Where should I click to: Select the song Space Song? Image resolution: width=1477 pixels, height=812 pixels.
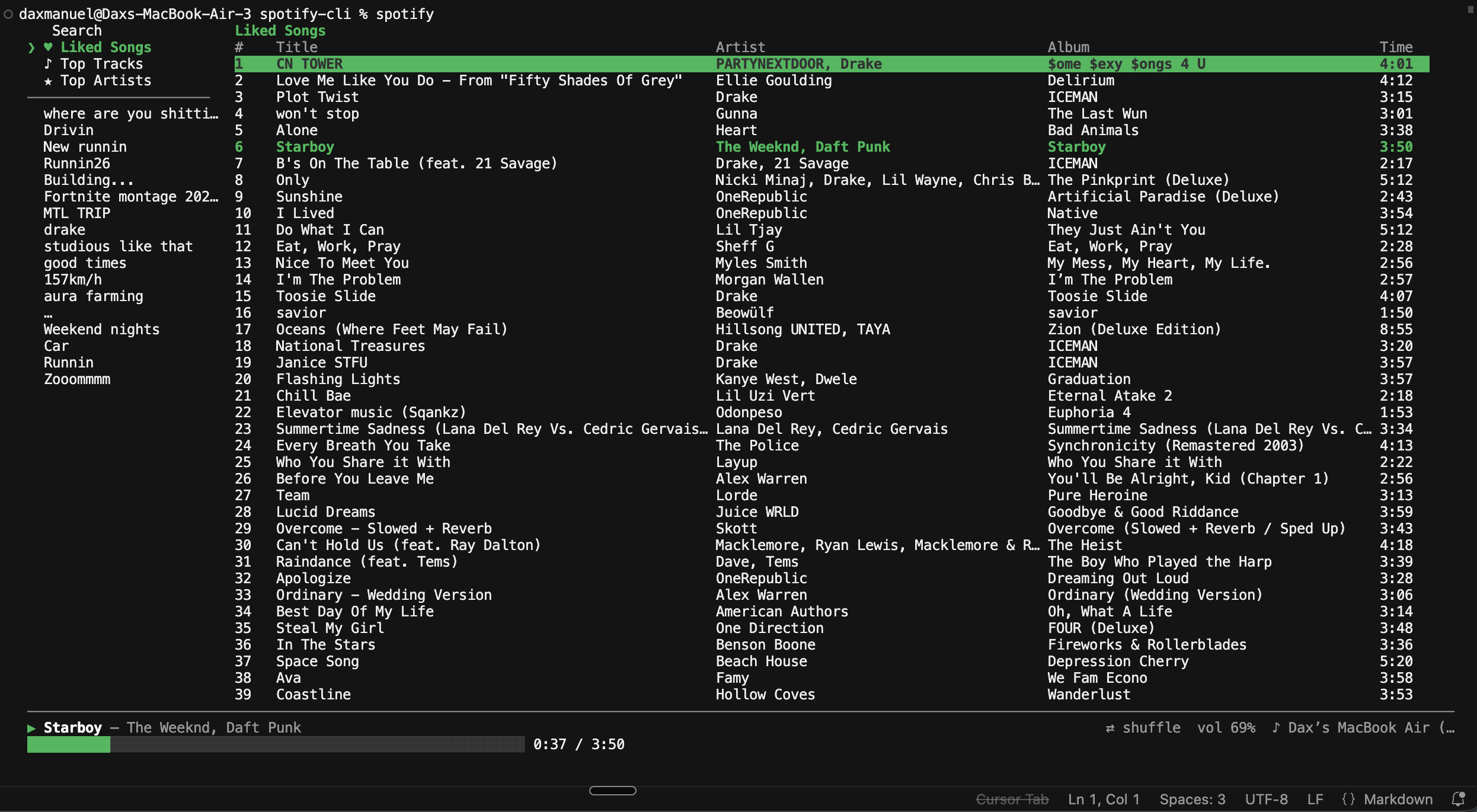tap(317, 661)
